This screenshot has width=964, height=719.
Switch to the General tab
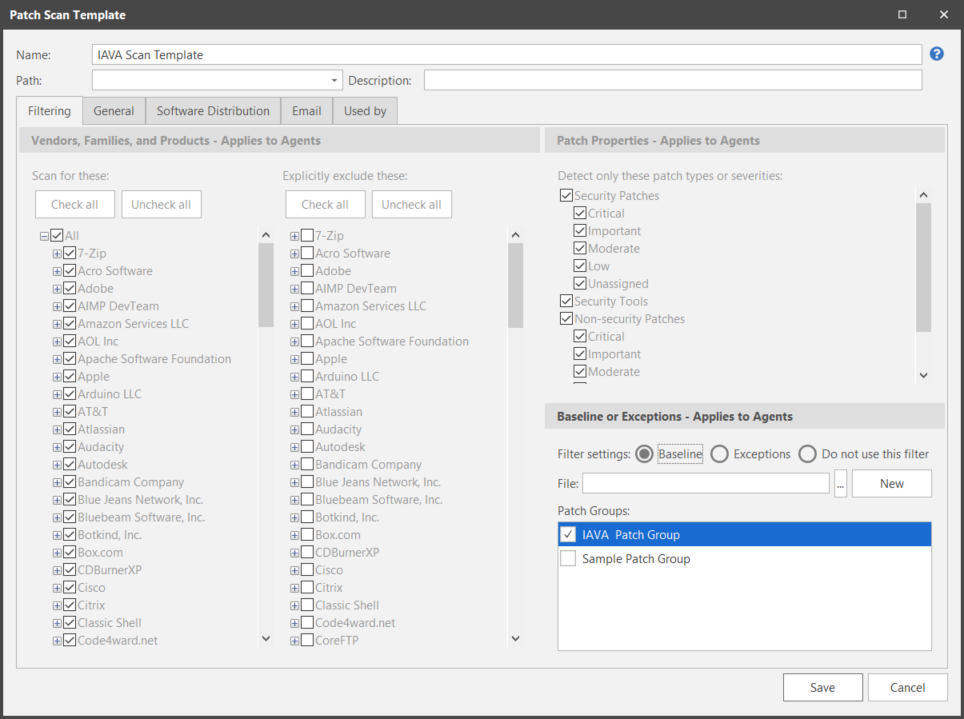[x=114, y=111]
